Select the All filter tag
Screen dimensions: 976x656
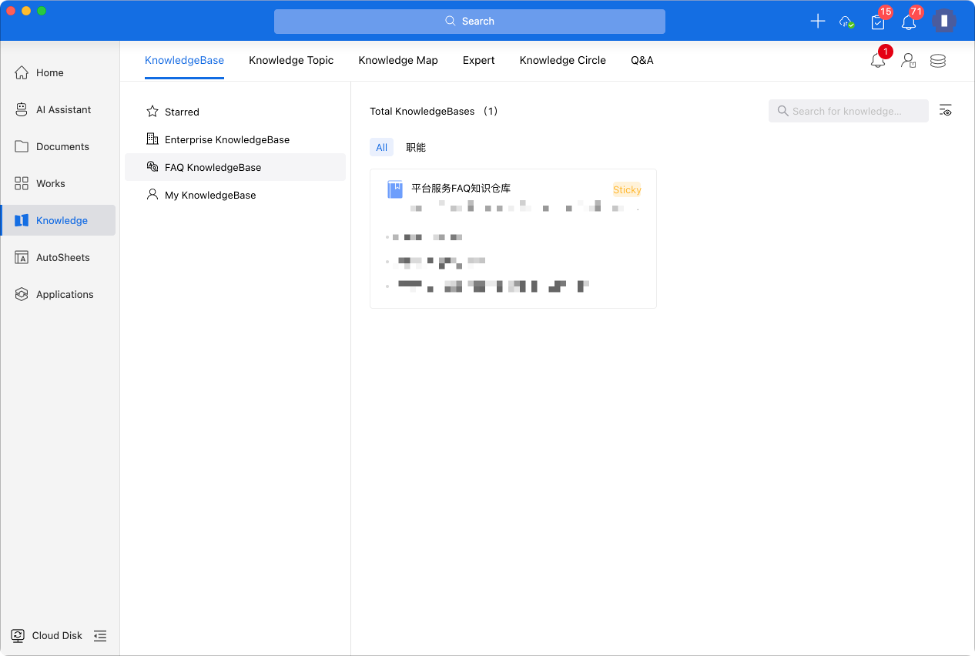381,148
